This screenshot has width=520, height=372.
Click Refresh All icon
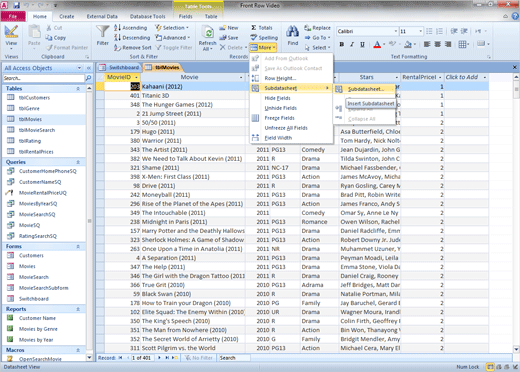pos(208,33)
